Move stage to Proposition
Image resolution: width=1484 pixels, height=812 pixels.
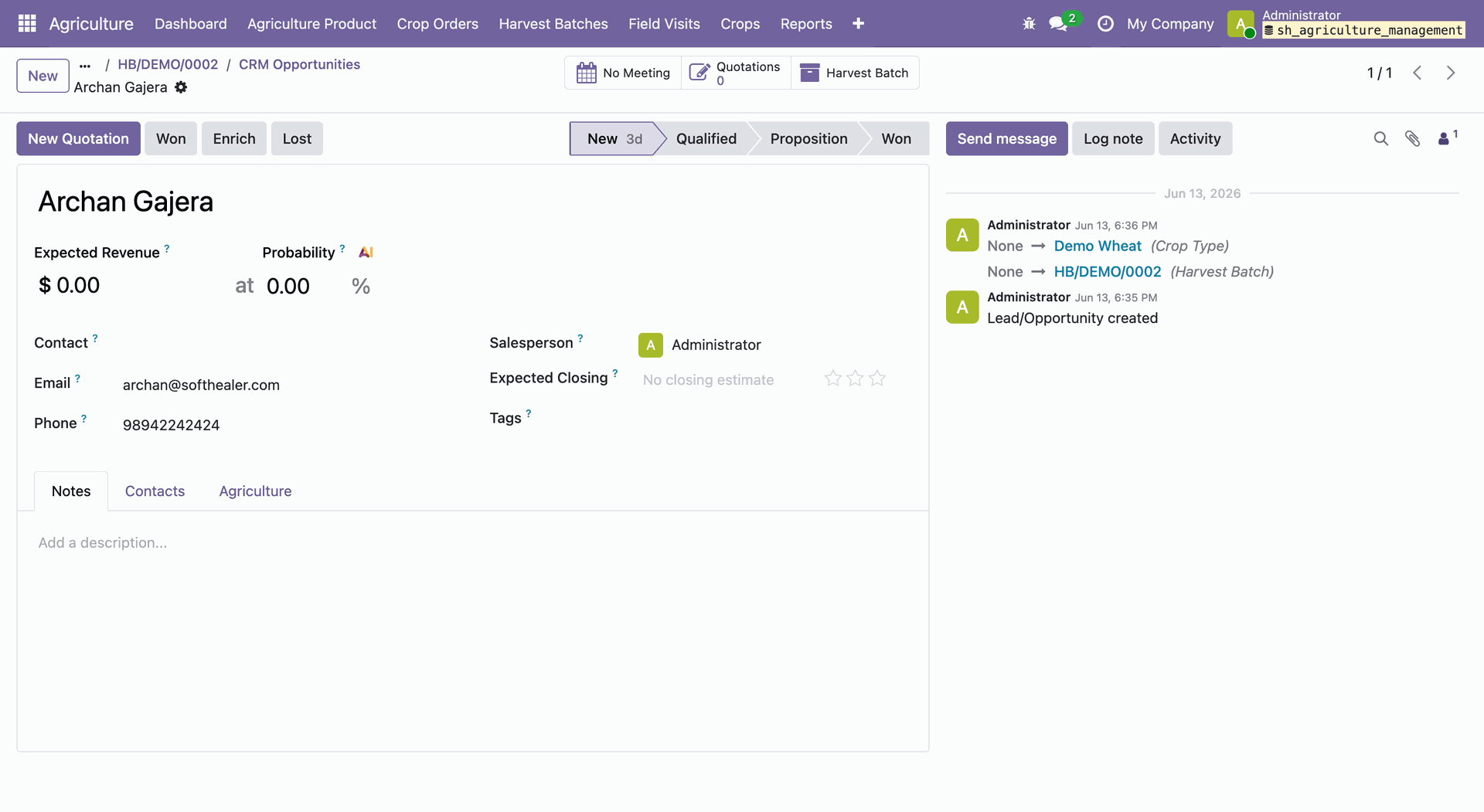coord(808,138)
